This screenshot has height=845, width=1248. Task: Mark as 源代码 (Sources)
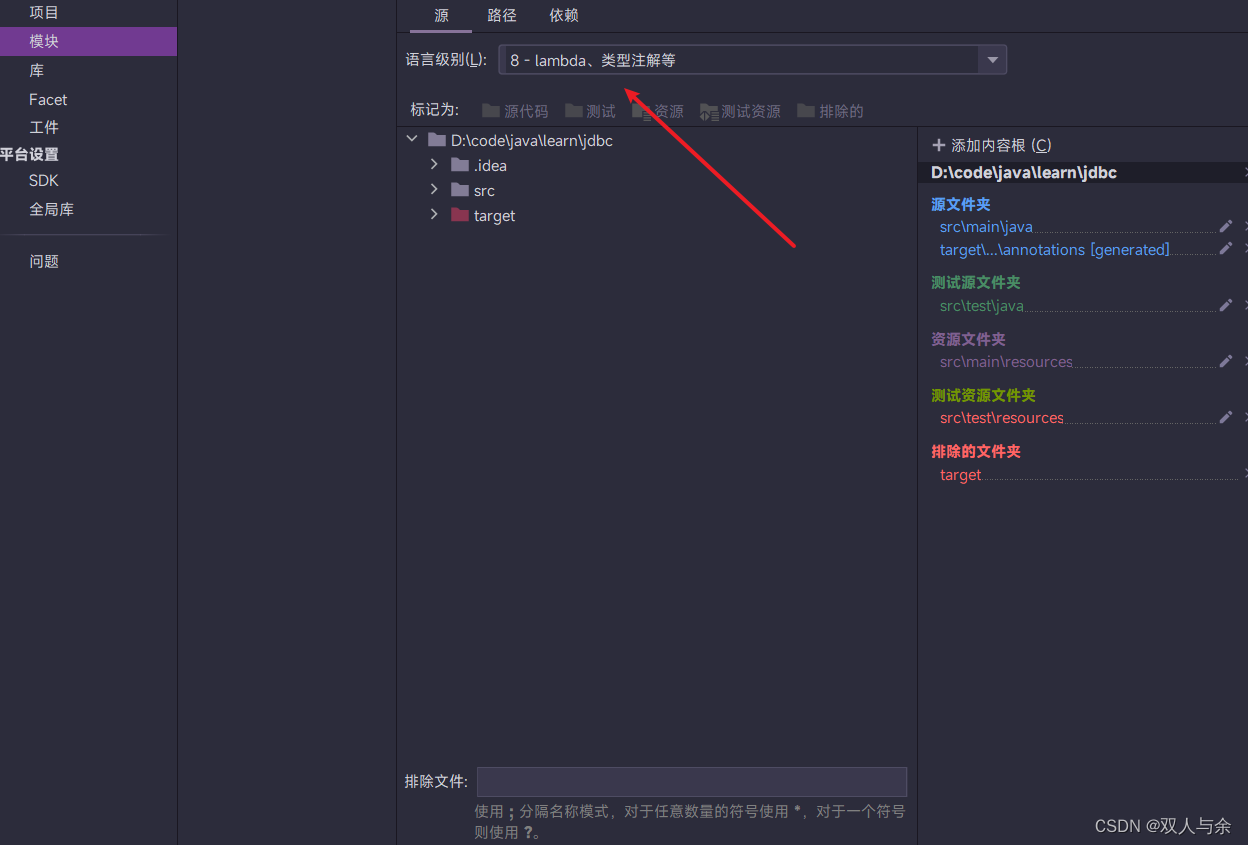pyautogui.click(x=515, y=111)
